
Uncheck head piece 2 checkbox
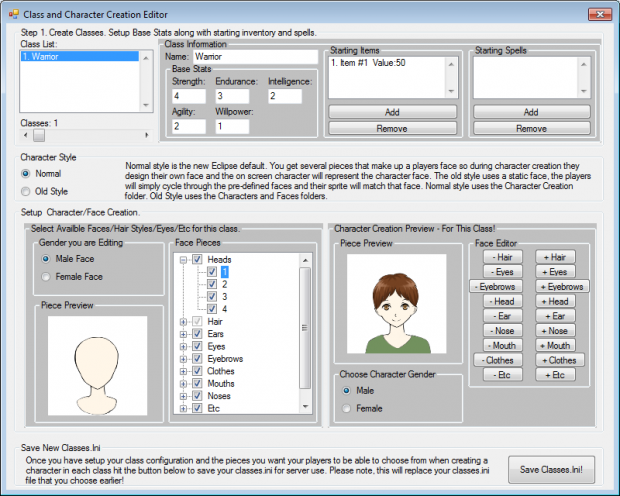click(211, 284)
